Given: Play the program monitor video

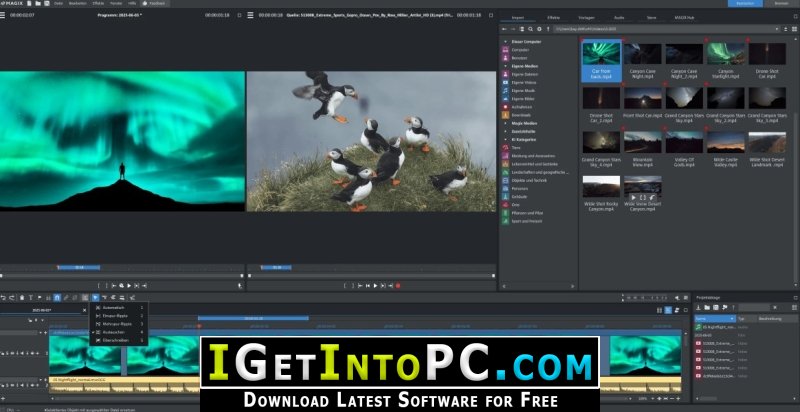Looking at the screenshot, I should (129, 286).
